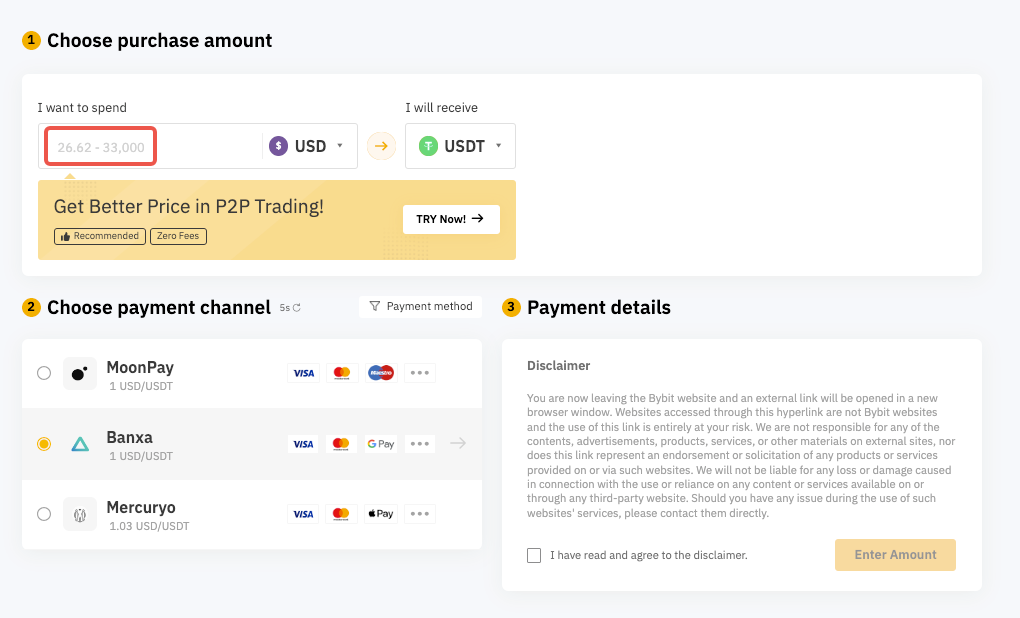Screen dimensions: 1020x618
Task: Click the gray arrow on the Banxa row
Action: [458, 443]
